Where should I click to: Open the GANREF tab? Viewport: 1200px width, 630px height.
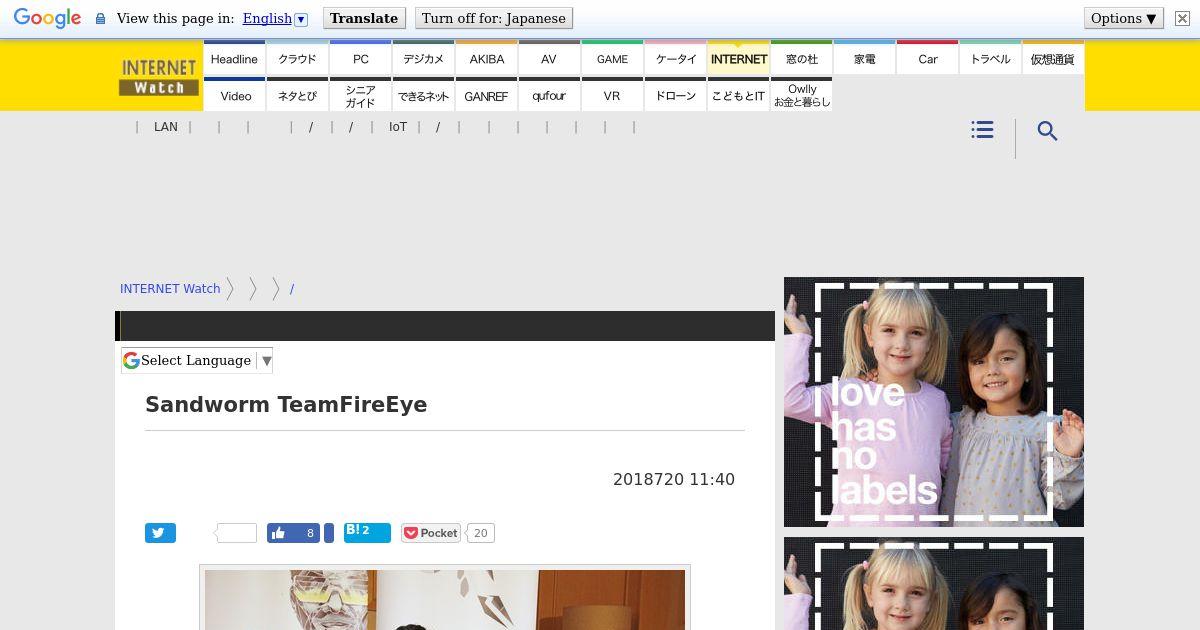[486, 95]
